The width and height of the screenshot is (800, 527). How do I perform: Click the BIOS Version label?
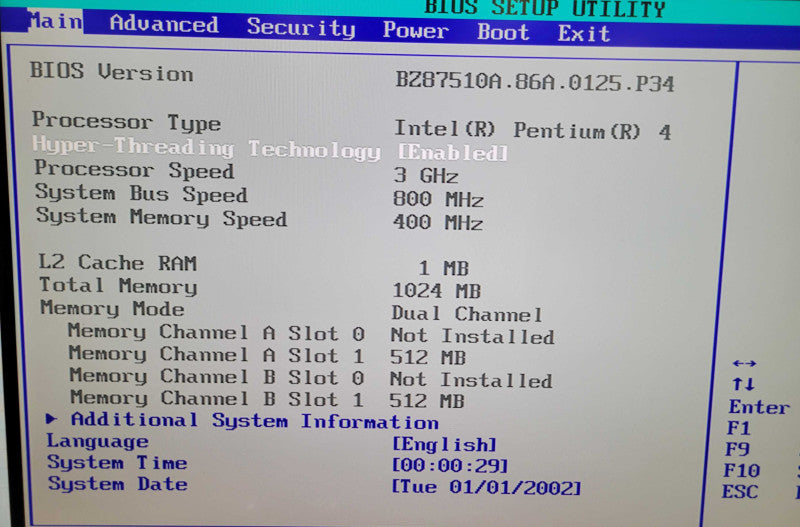point(111,72)
